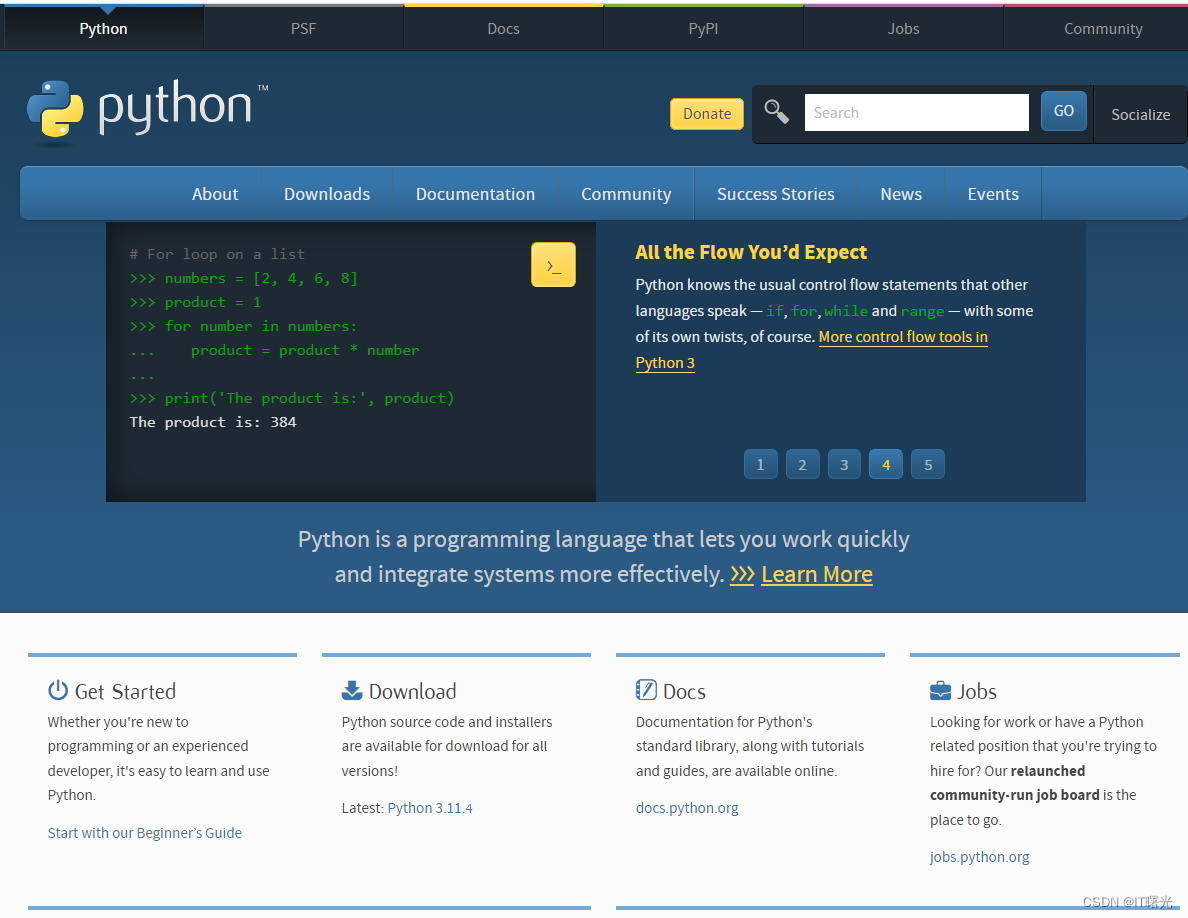
Task: Open the Success Stories menu
Action: [x=775, y=194]
